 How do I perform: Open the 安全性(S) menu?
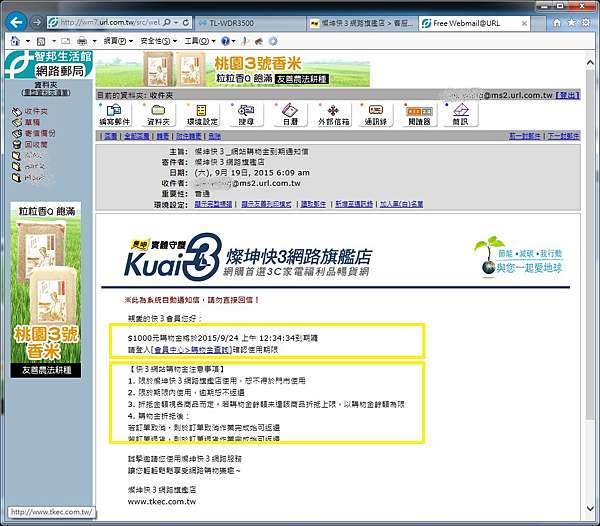point(158,41)
